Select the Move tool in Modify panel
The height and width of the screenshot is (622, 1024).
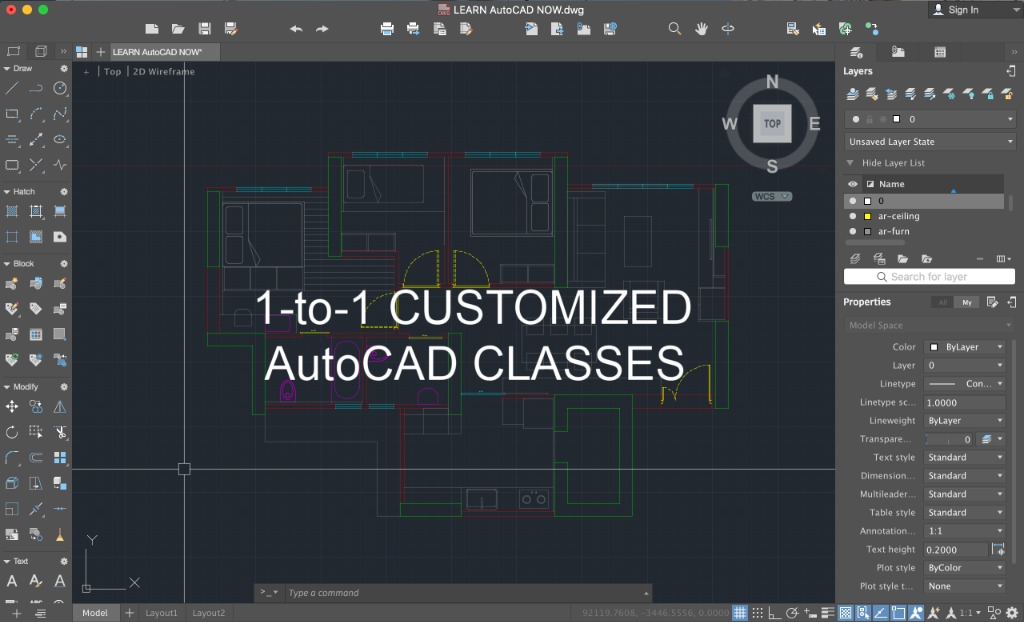pos(12,406)
